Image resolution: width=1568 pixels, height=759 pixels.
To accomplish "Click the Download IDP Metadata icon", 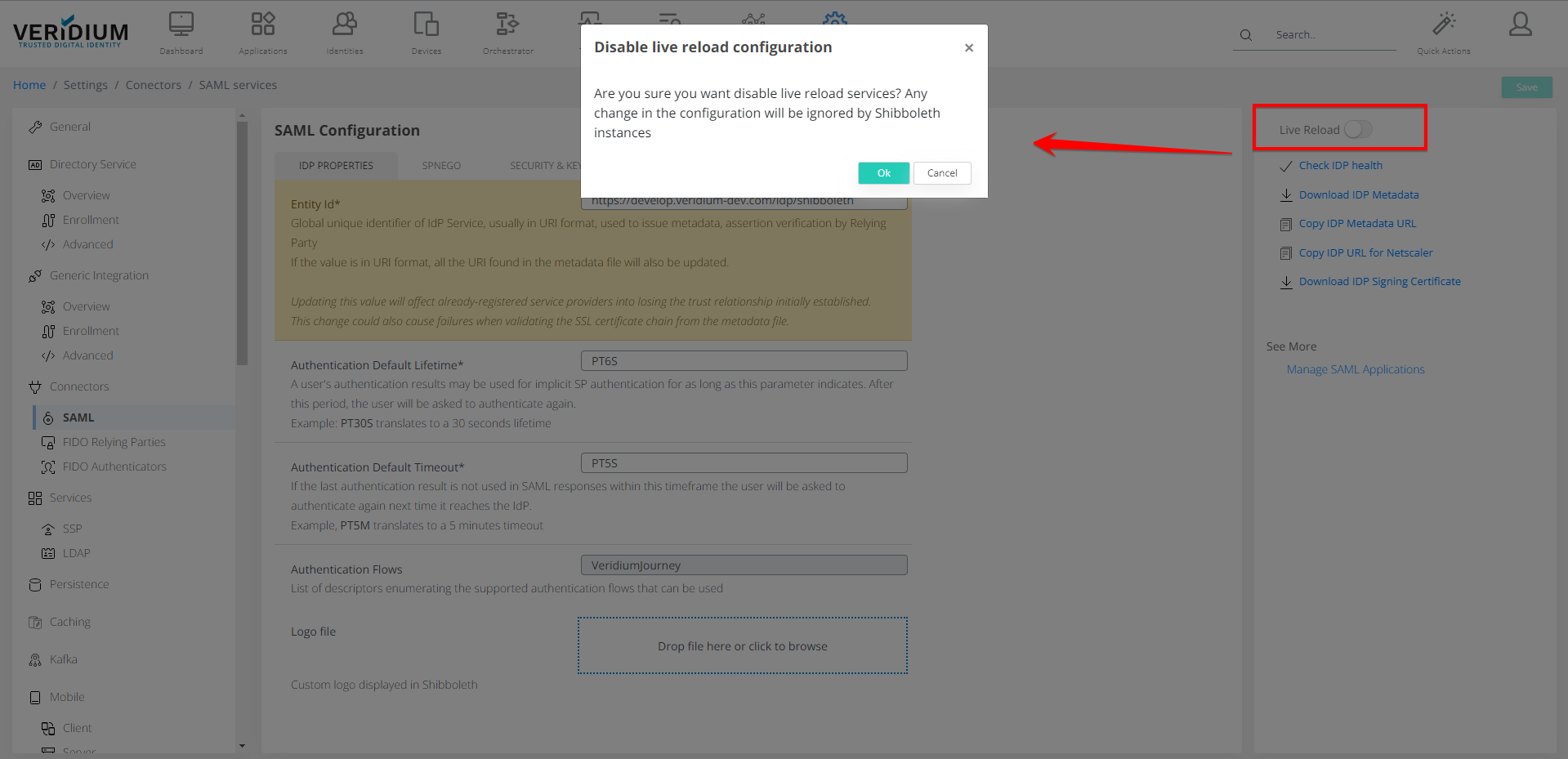I will (x=1286, y=195).
